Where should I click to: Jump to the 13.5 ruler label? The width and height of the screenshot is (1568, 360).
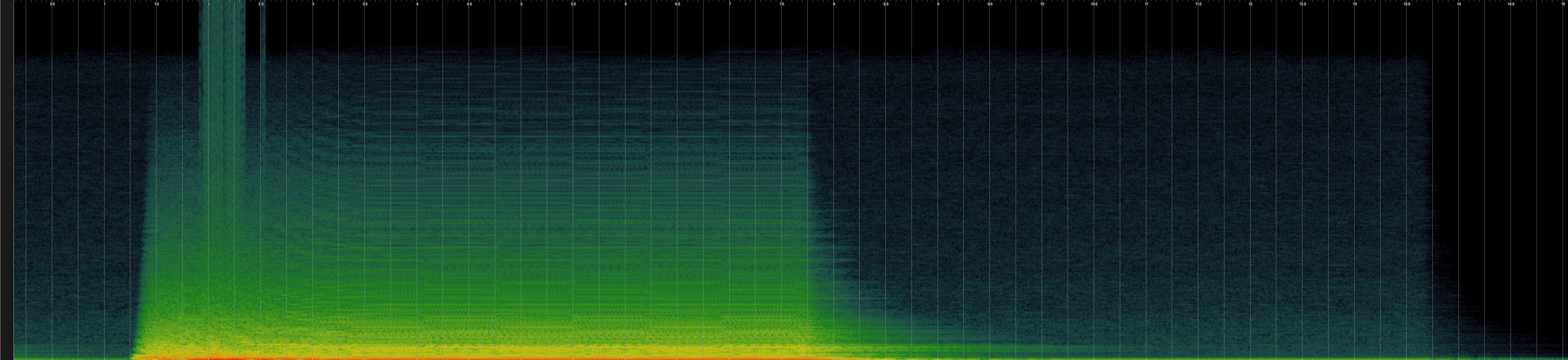tap(1407, 4)
